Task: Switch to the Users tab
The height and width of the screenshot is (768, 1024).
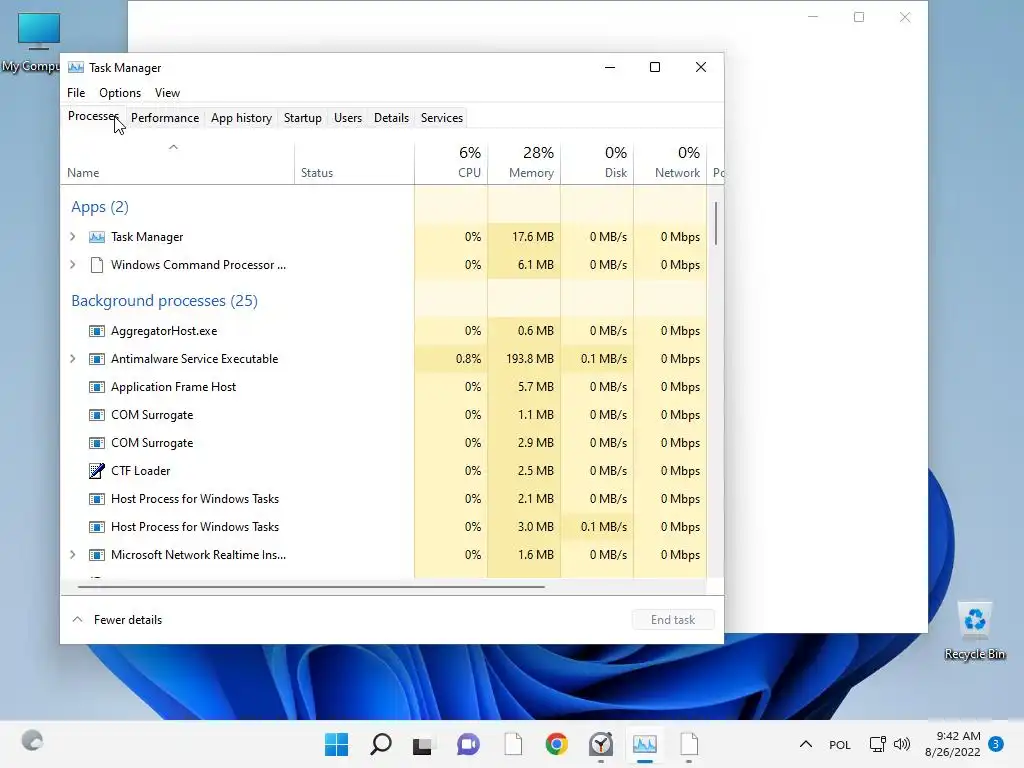Action: coord(347,118)
